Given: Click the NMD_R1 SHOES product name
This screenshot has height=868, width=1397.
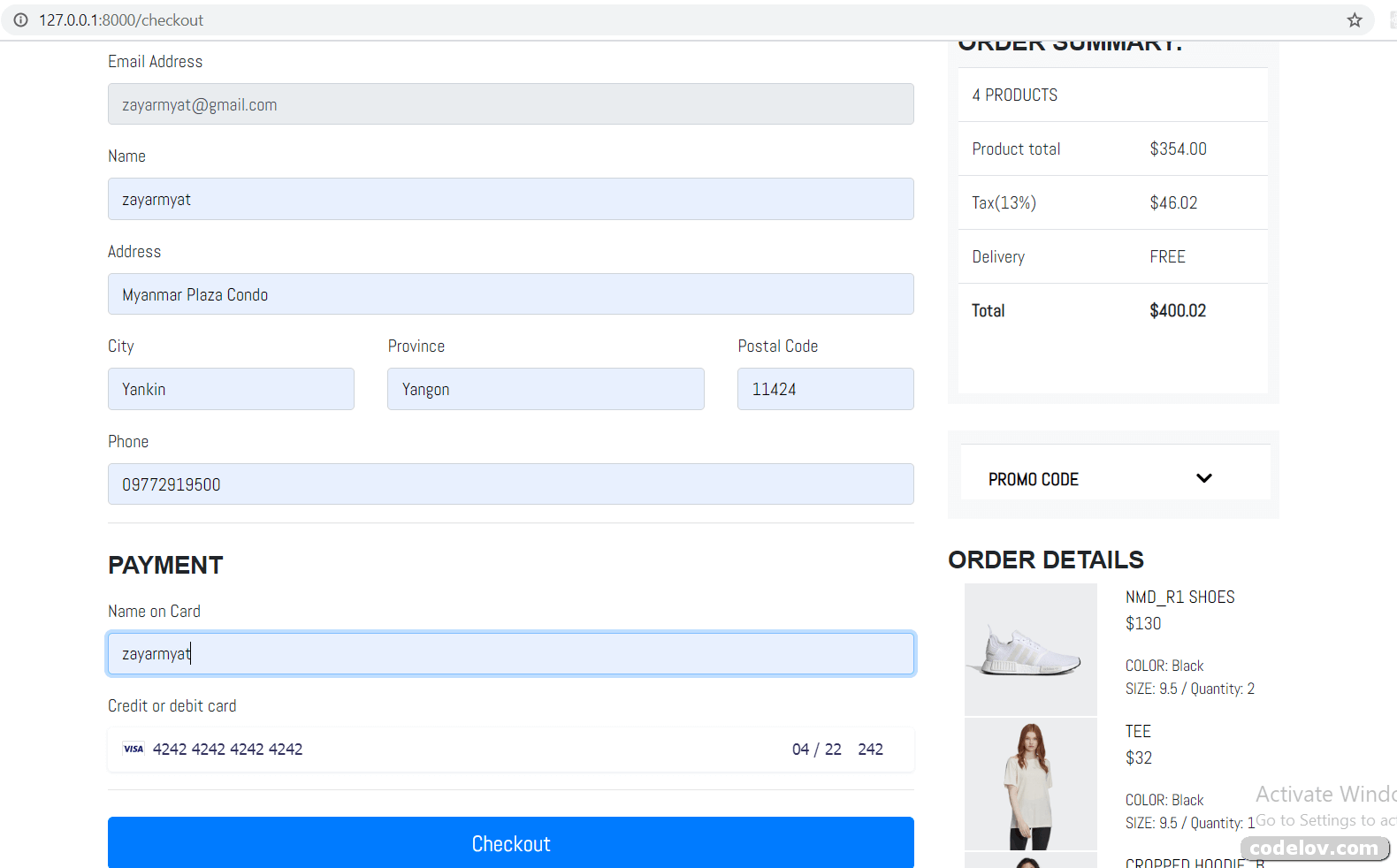Looking at the screenshot, I should click(x=1179, y=597).
